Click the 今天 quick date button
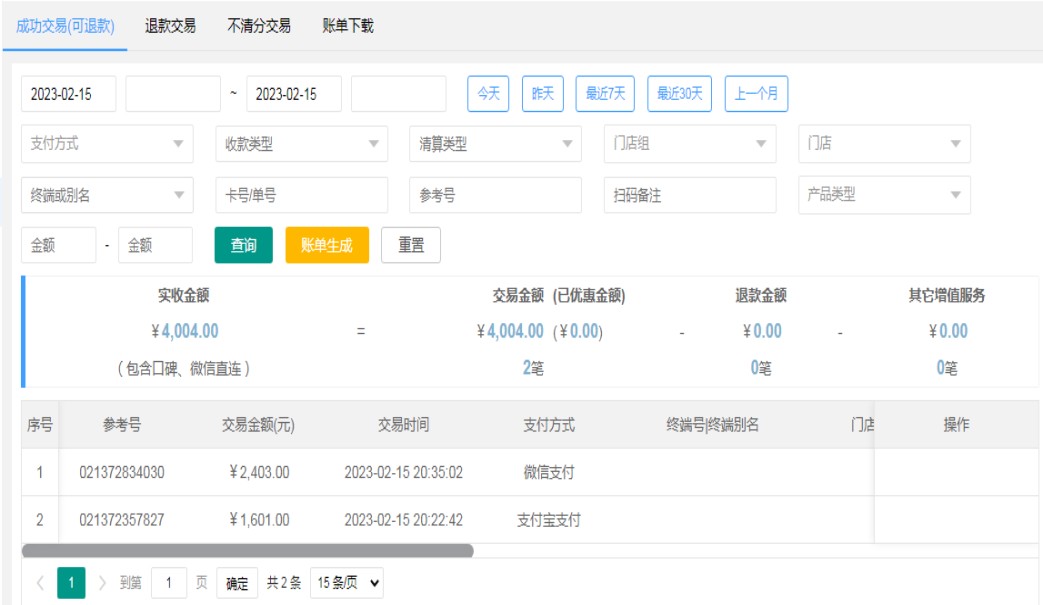This screenshot has height=605, width=1043. click(488, 94)
